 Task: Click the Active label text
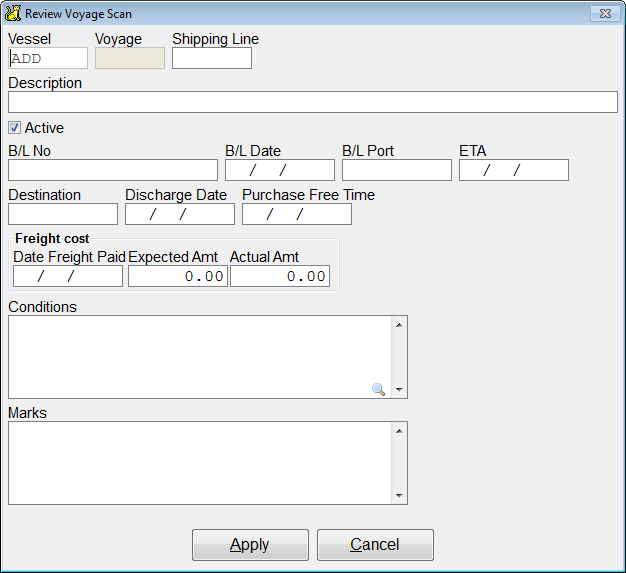coord(44,128)
